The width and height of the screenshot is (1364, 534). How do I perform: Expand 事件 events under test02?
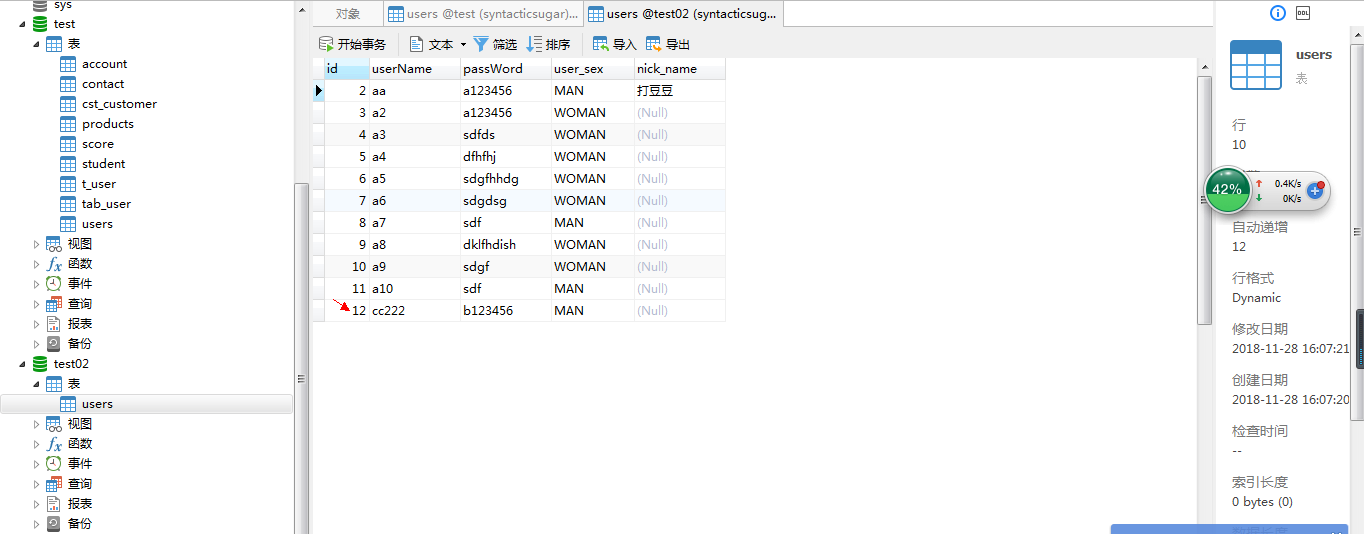pos(37,464)
